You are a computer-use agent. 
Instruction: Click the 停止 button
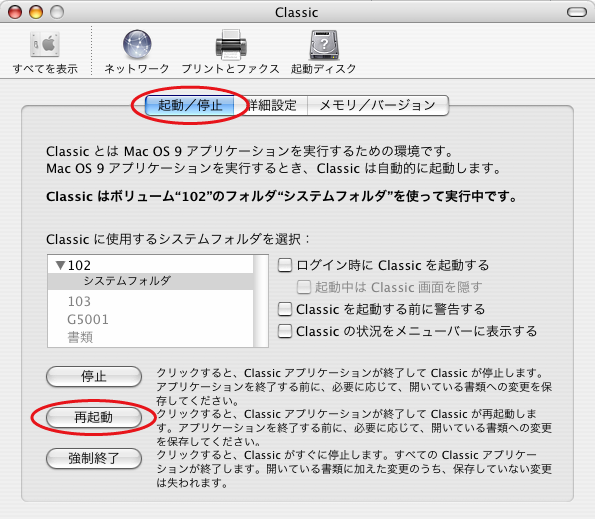[94, 376]
